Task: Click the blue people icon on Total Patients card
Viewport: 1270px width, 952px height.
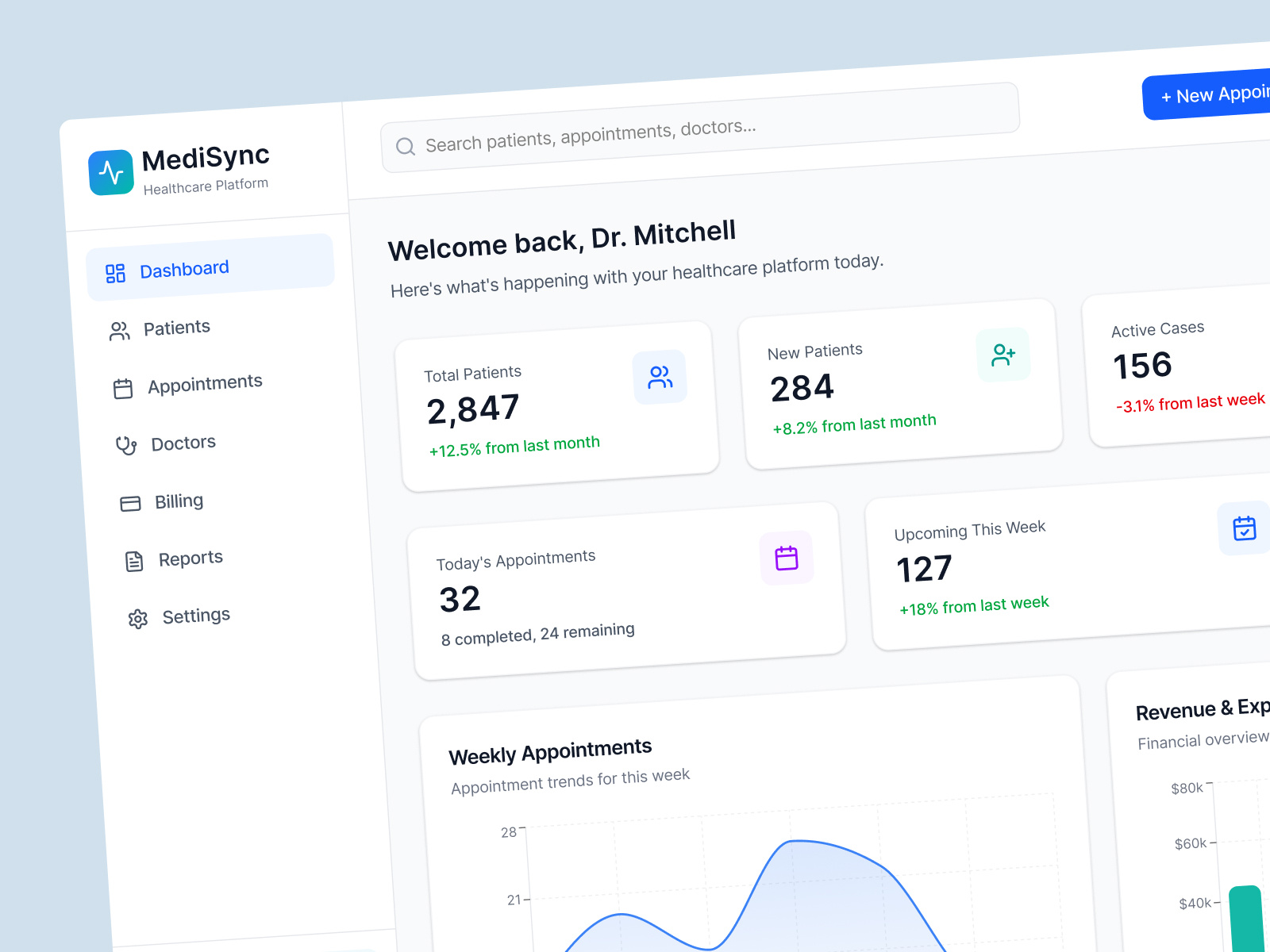Action: click(660, 378)
